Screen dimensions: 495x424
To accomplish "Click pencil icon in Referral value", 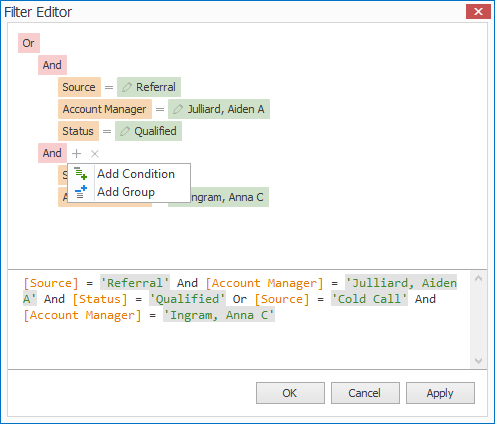I will [x=127, y=87].
